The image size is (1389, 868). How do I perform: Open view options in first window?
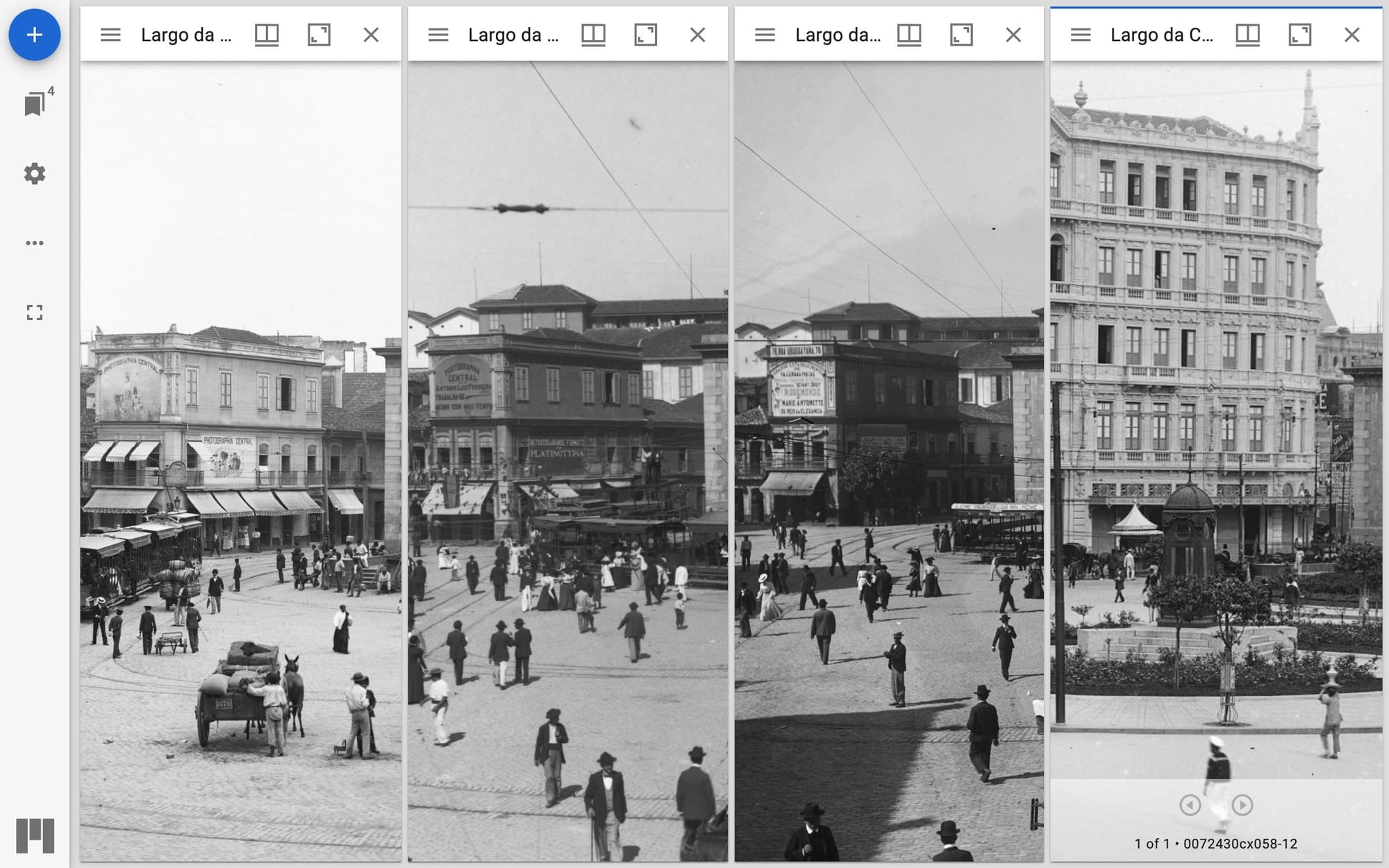pos(267,35)
